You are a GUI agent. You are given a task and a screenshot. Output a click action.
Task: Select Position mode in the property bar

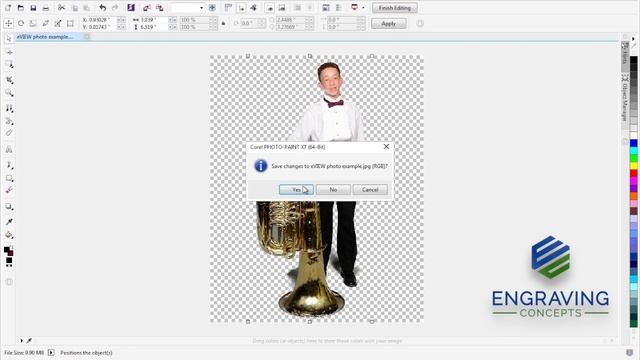coord(8,24)
